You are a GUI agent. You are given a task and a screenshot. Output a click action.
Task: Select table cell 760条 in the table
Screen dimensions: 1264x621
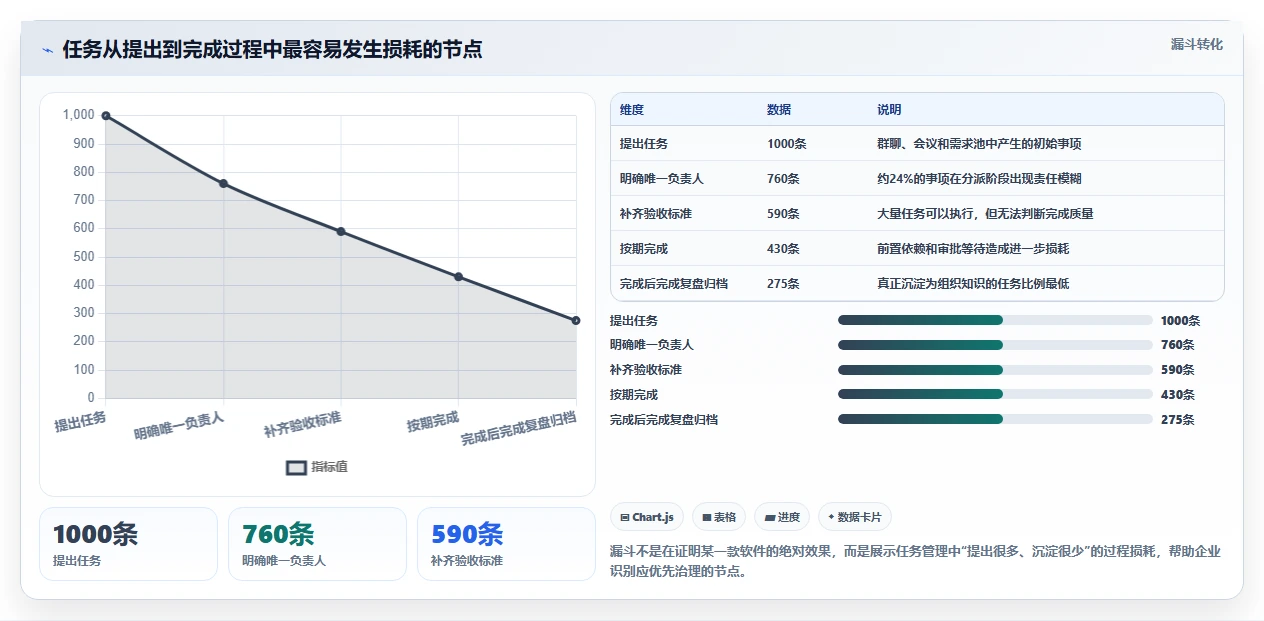(783, 179)
